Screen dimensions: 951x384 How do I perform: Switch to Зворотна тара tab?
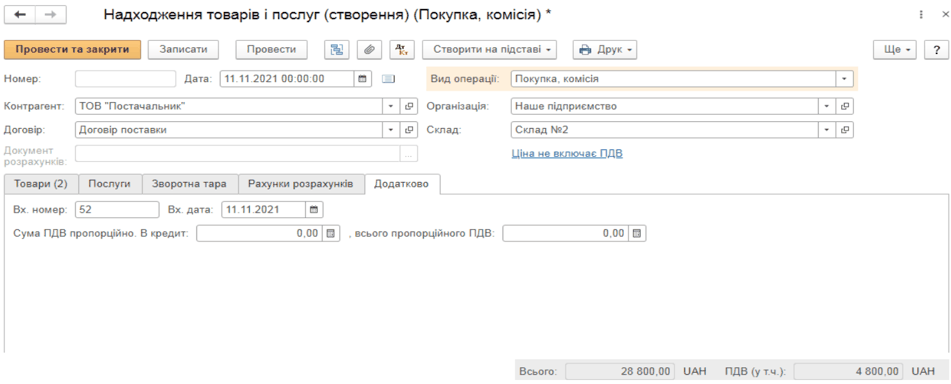tap(190, 184)
